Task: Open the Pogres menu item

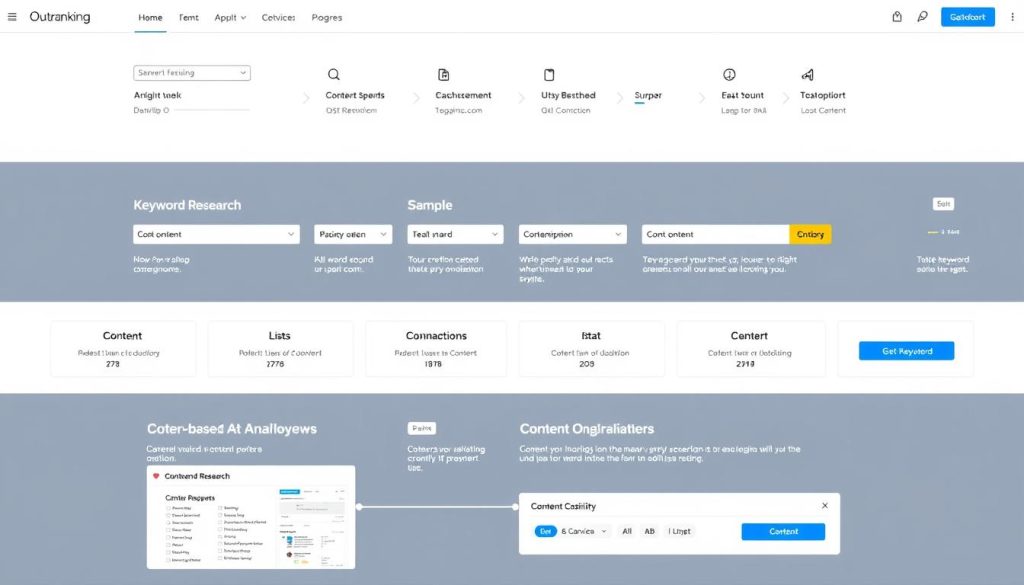Action: point(326,17)
